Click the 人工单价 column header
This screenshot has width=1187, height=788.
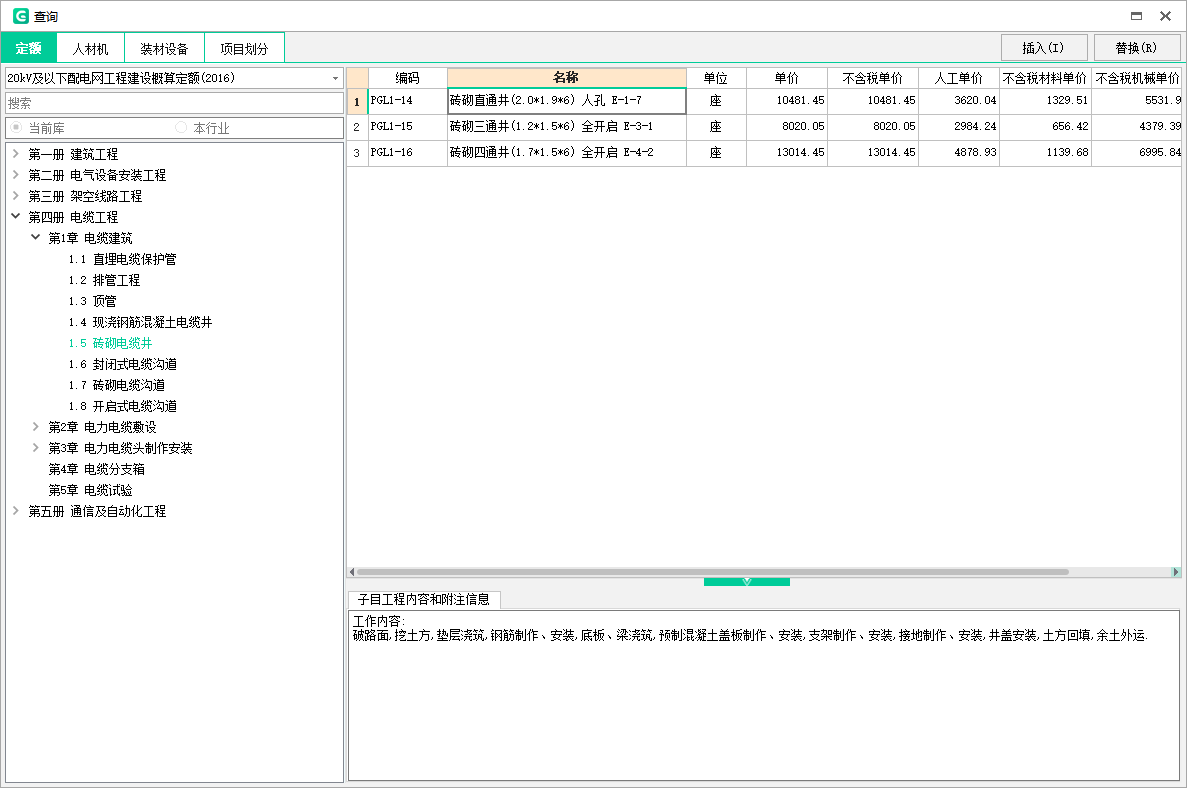pyautogui.click(x=958, y=78)
